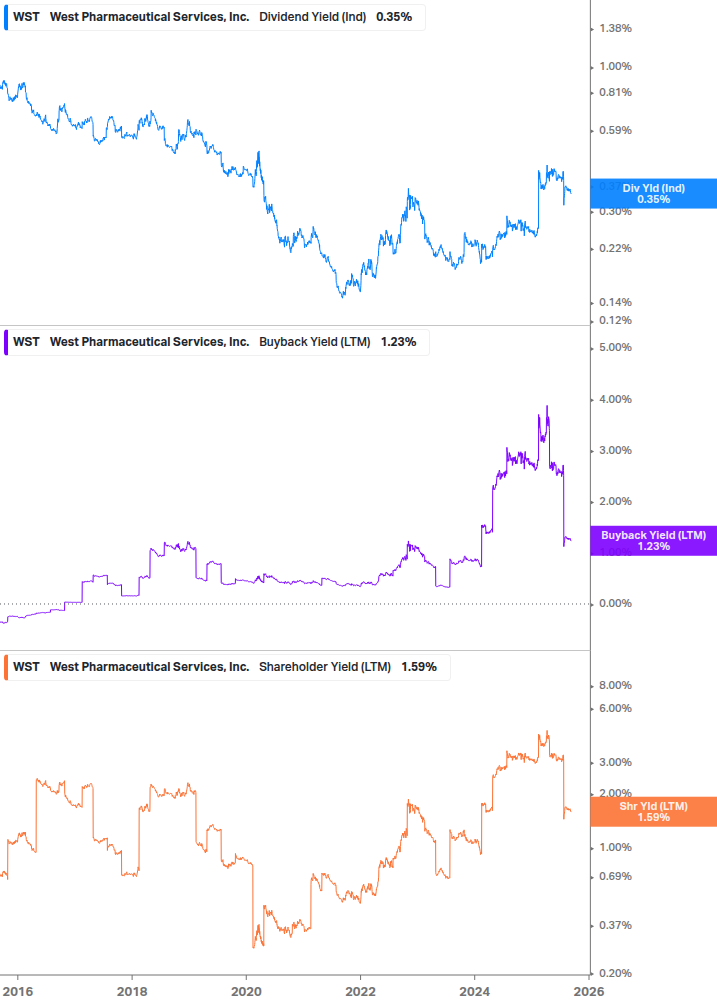This screenshot has width=717, height=1005.
Task: Click the 0.35% value in dividend legend
Action: [394, 17]
